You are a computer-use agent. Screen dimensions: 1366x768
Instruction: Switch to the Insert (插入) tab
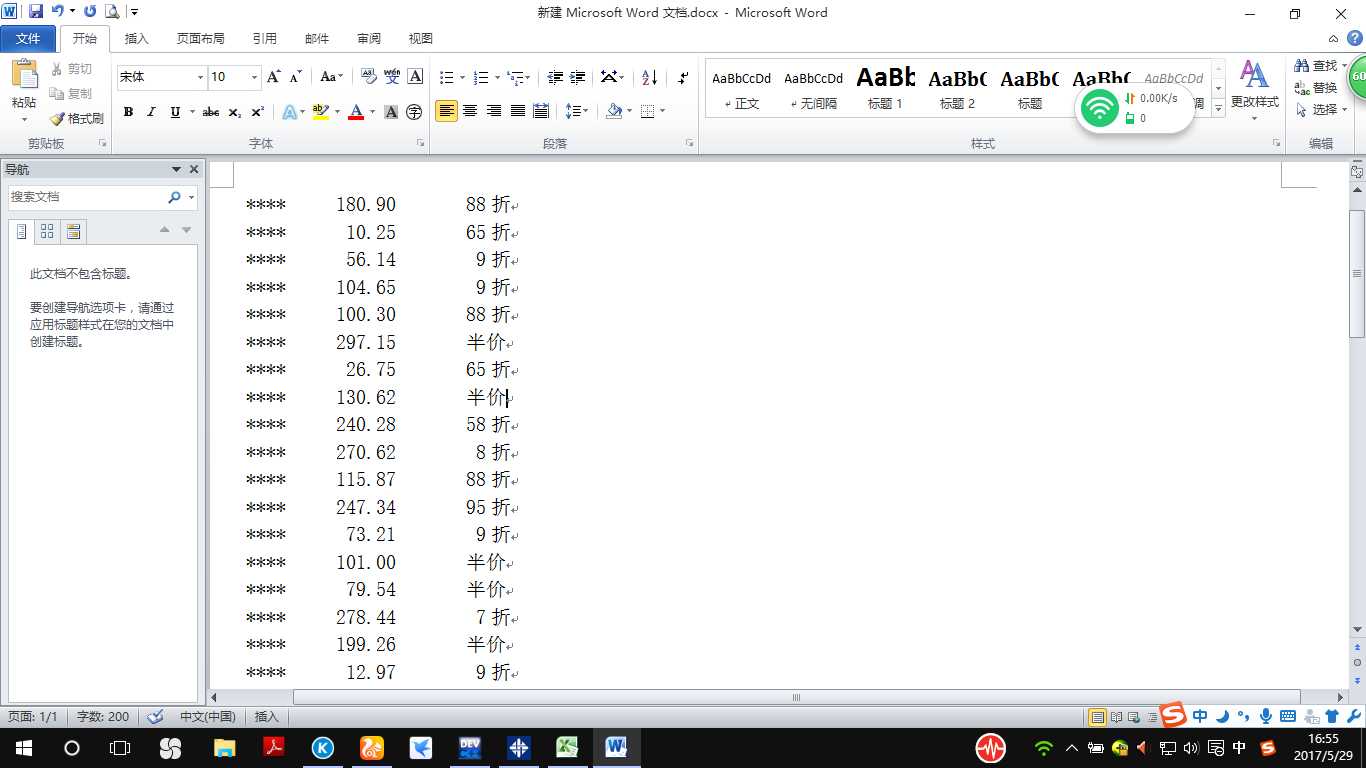(x=136, y=38)
